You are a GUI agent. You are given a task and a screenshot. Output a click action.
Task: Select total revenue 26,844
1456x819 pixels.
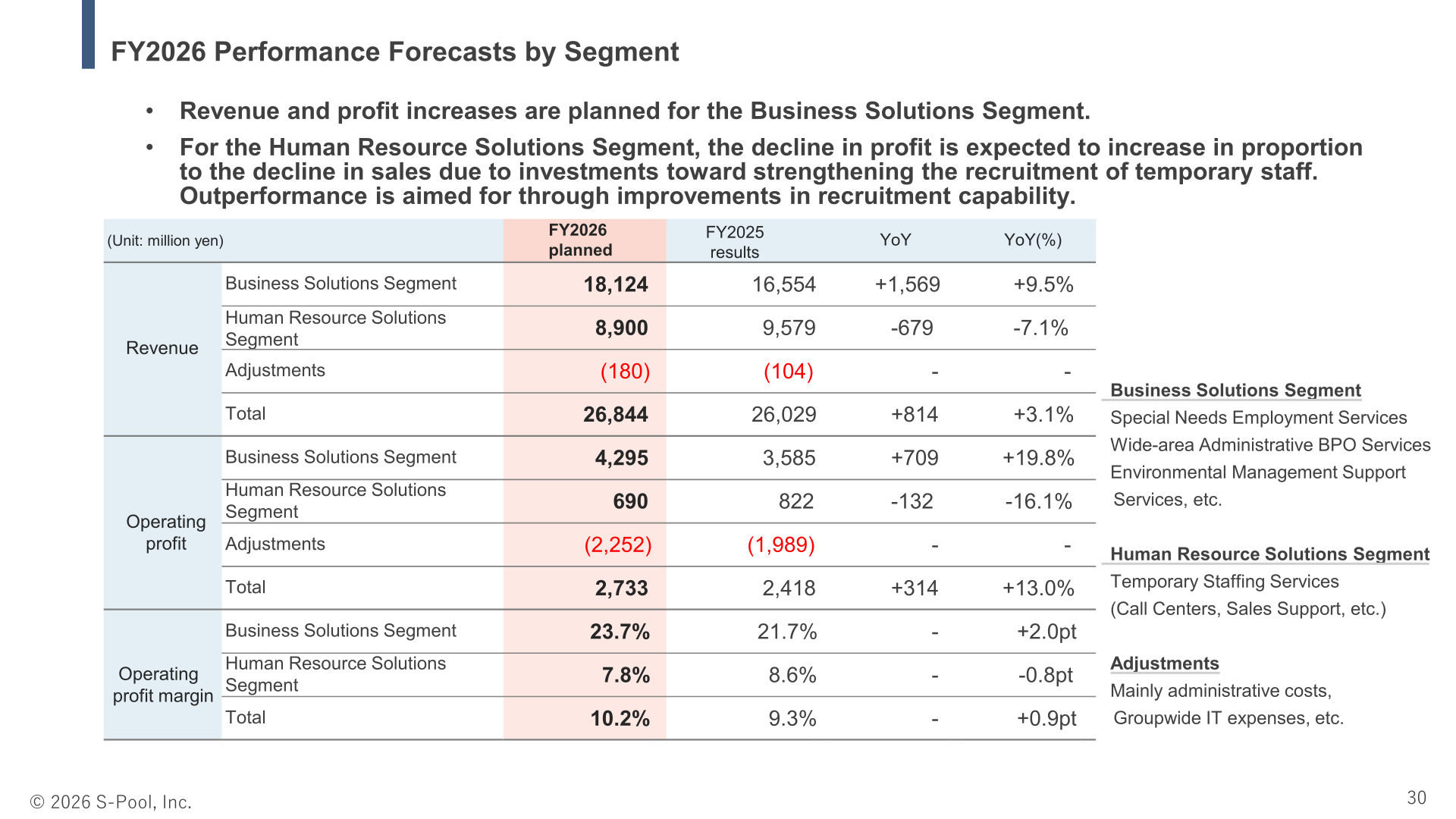coord(616,415)
